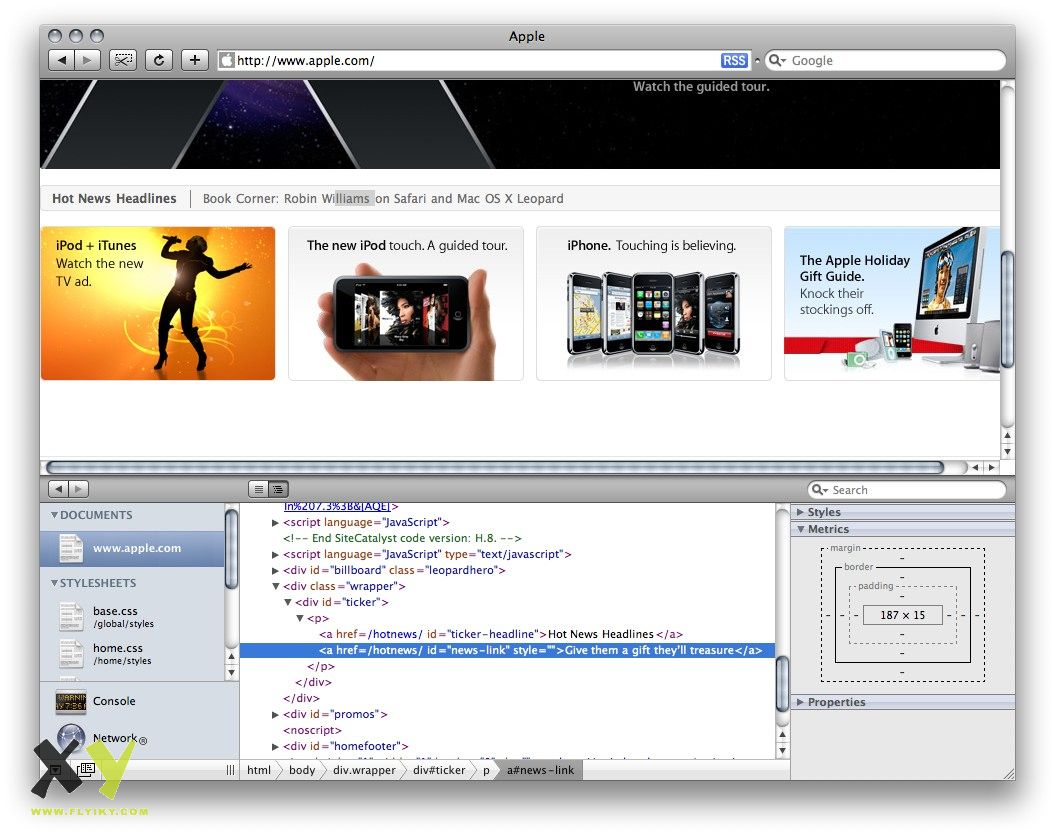Select body in the breadcrumb bar
Viewport: 1055px width, 835px height.
(301, 770)
